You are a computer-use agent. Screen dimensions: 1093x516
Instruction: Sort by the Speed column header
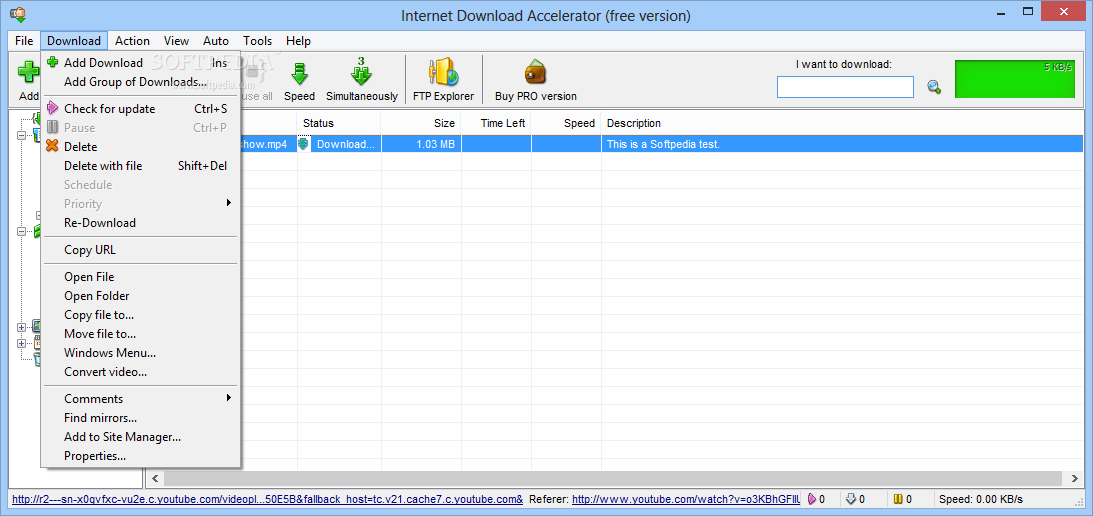567,123
